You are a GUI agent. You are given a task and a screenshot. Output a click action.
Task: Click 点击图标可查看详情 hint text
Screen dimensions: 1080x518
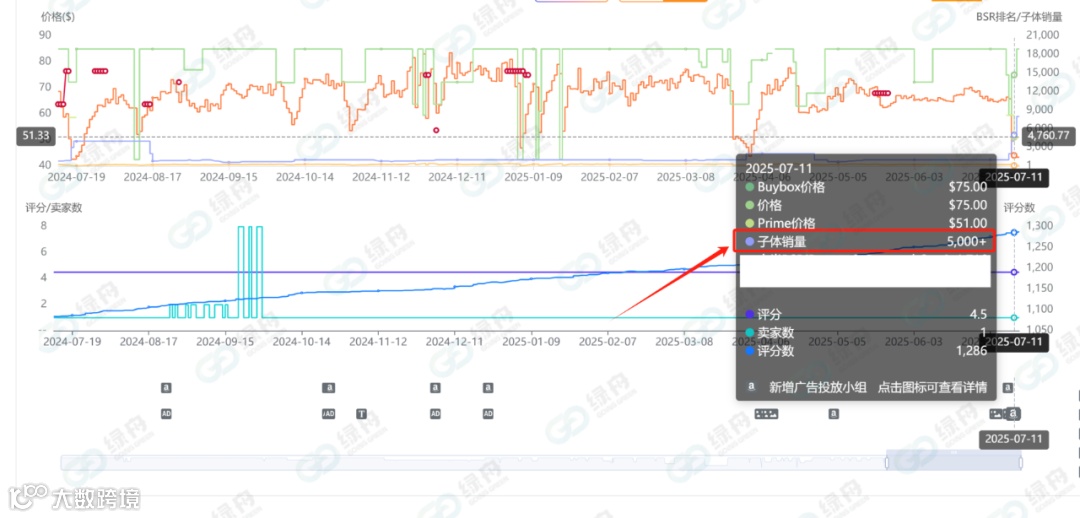pos(932,387)
